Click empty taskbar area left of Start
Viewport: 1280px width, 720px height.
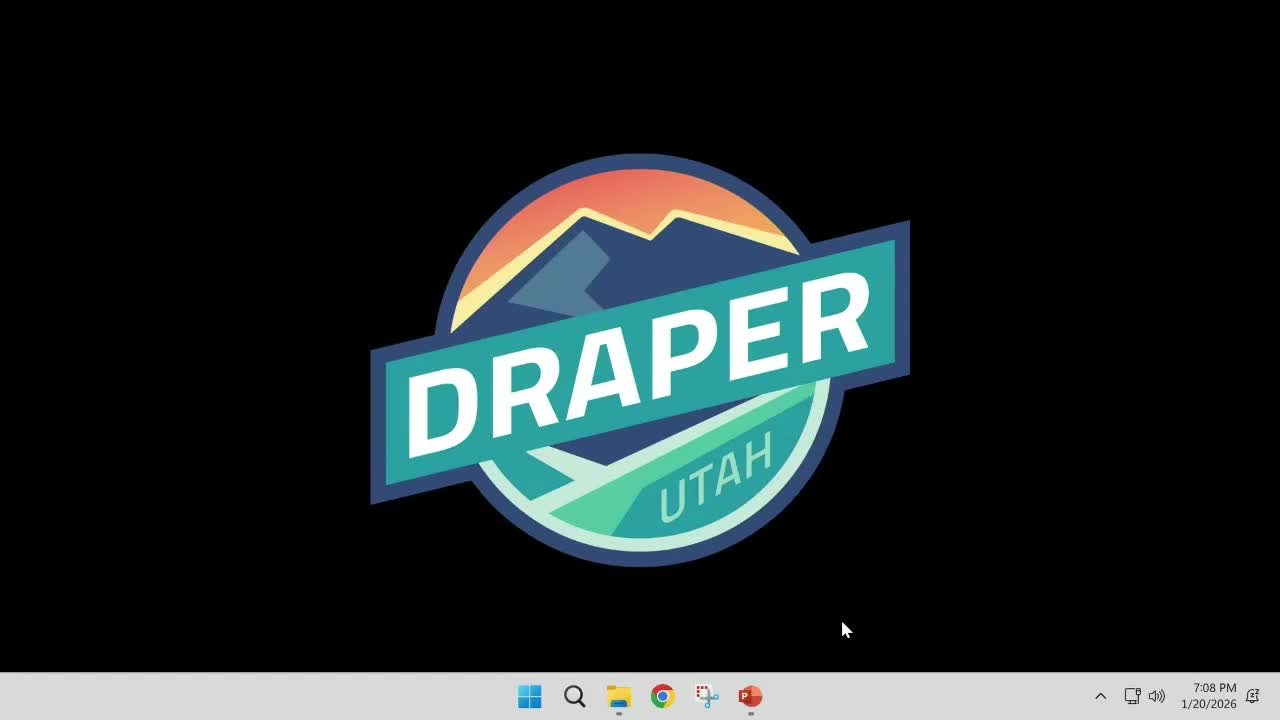[x=250, y=696]
